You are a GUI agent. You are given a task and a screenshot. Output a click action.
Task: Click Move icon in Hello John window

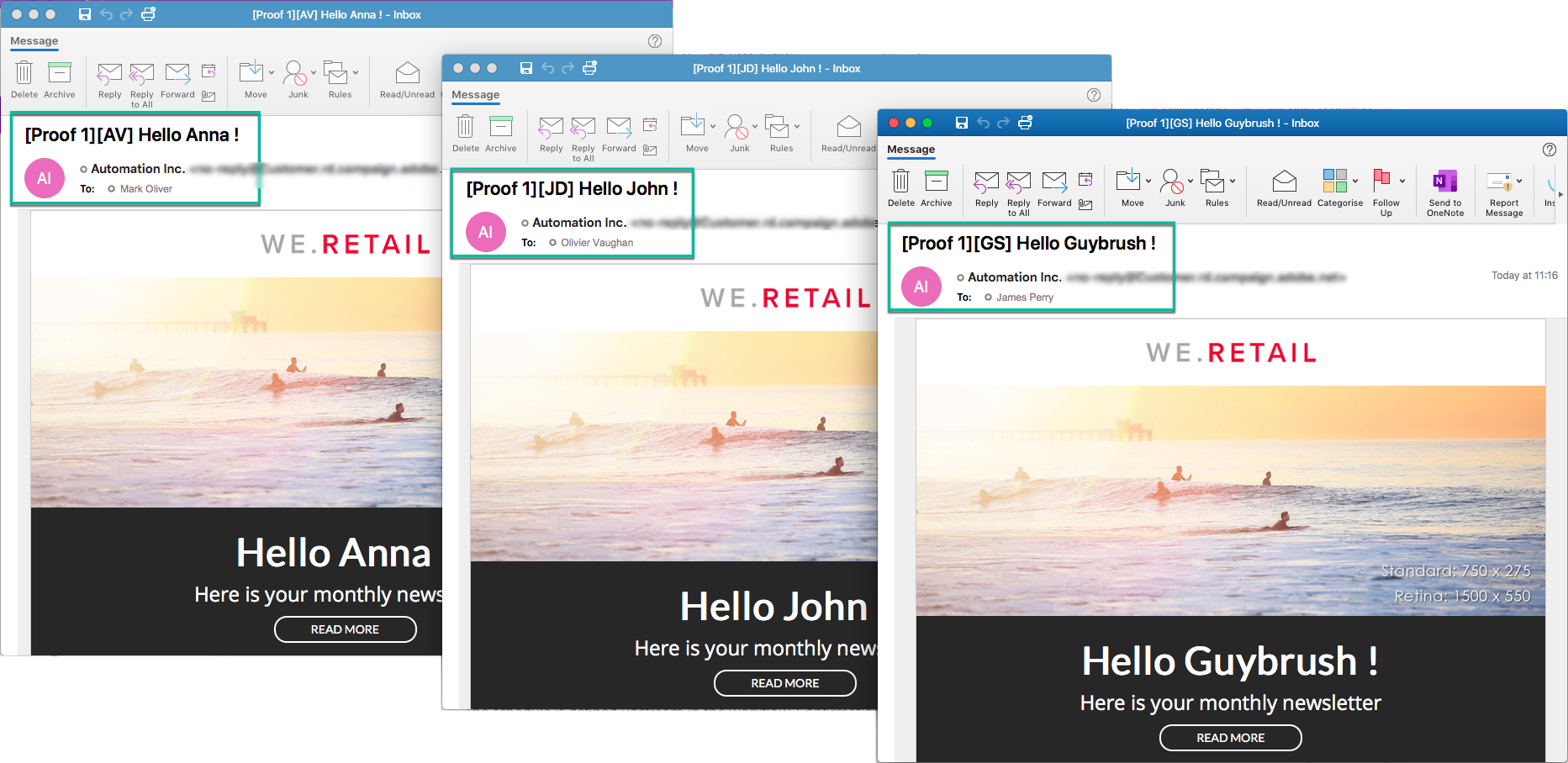point(693,127)
